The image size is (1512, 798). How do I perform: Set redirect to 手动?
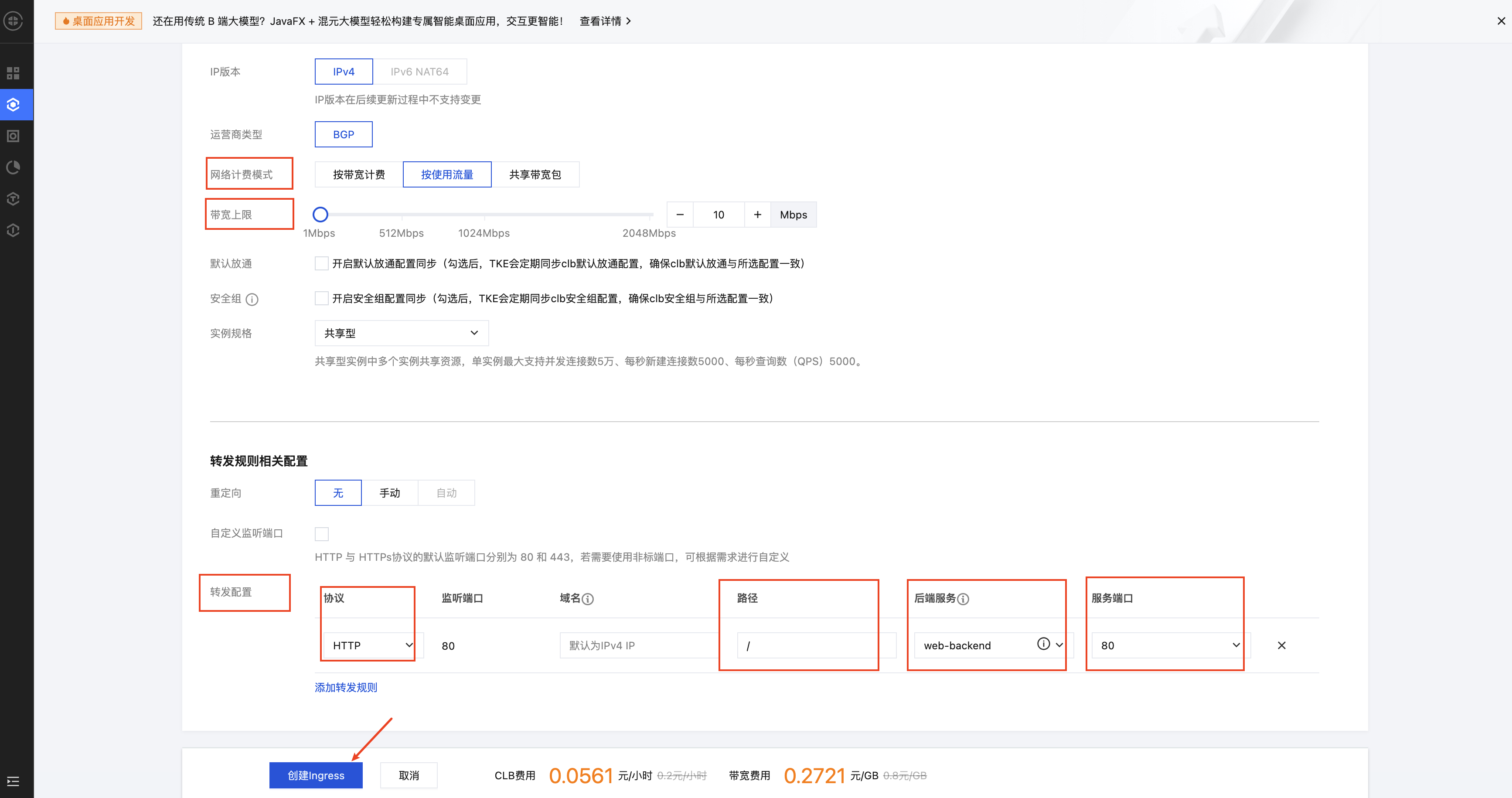pyautogui.click(x=390, y=493)
